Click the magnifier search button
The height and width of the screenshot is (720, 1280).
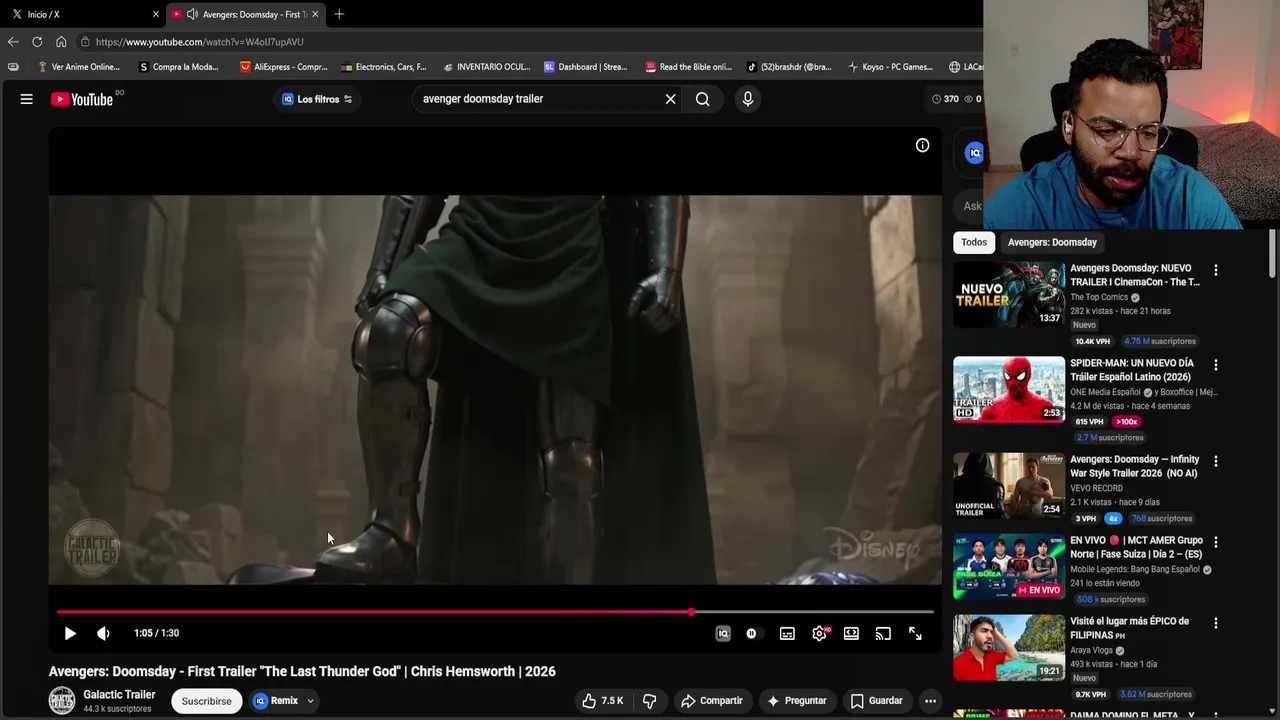(703, 99)
